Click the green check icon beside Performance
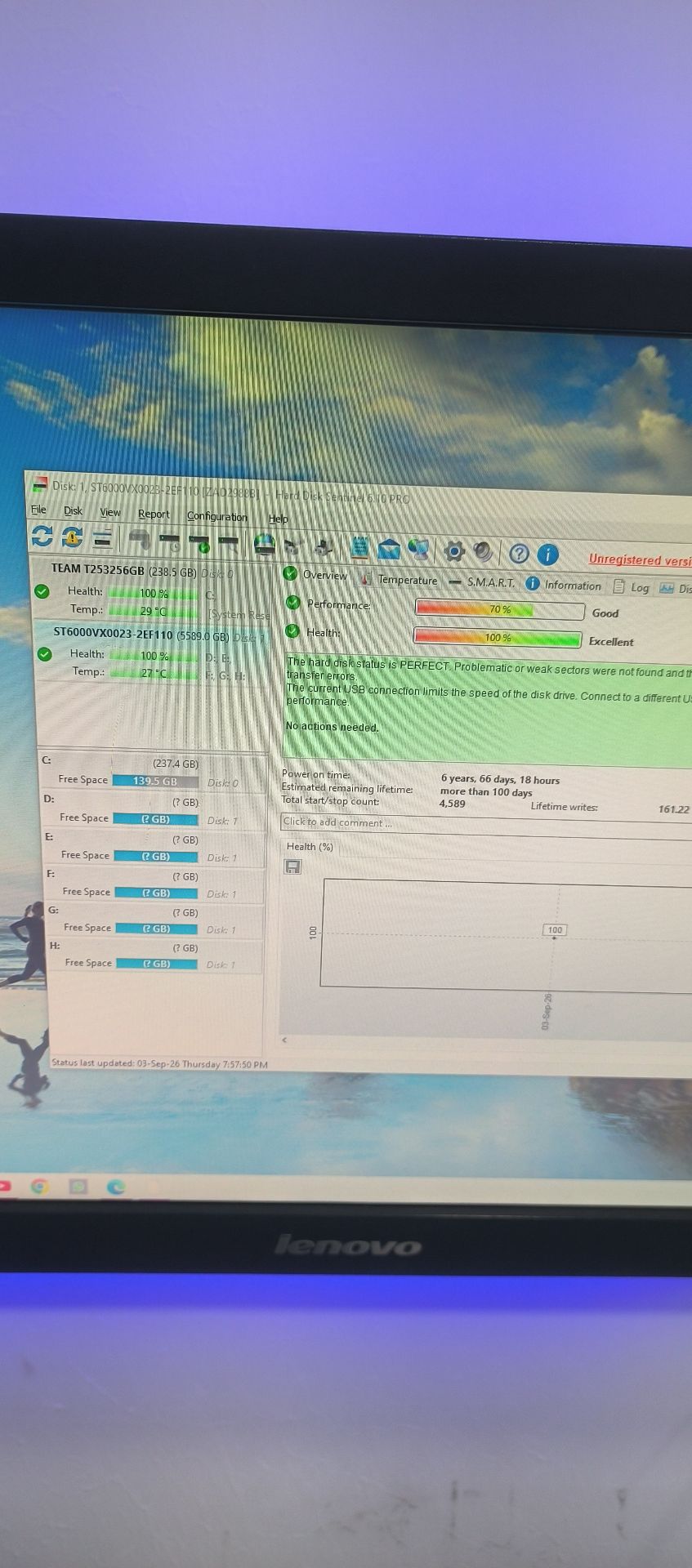 (293, 603)
